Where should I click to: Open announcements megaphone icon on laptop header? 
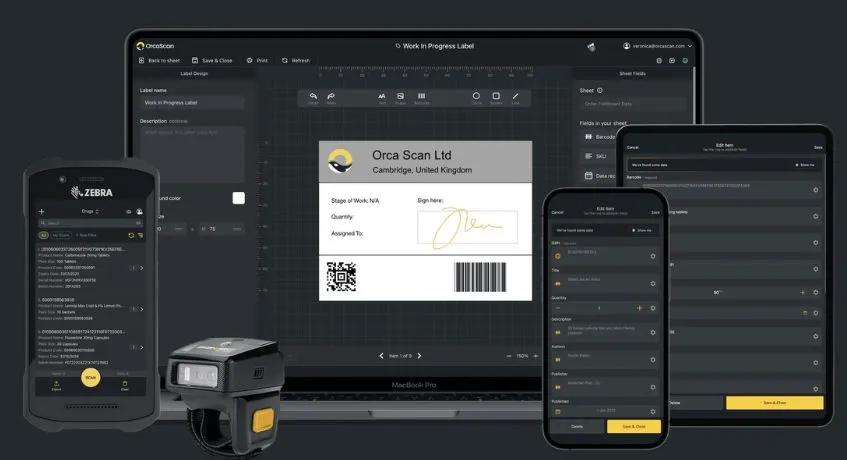click(x=591, y=47)
